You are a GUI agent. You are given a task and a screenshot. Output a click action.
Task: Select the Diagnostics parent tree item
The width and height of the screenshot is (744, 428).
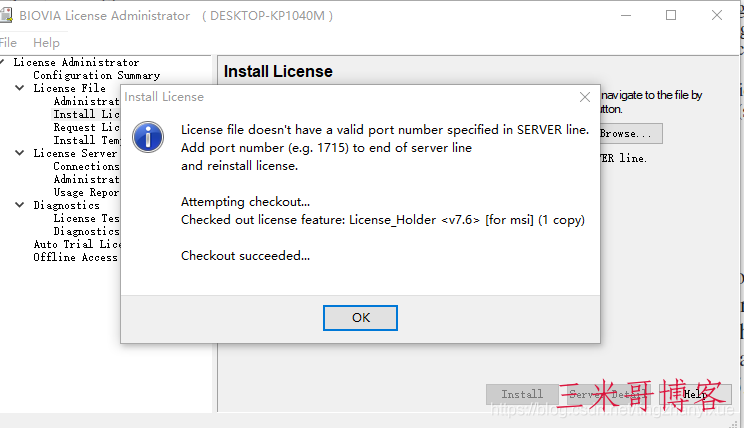pos(66,205)
